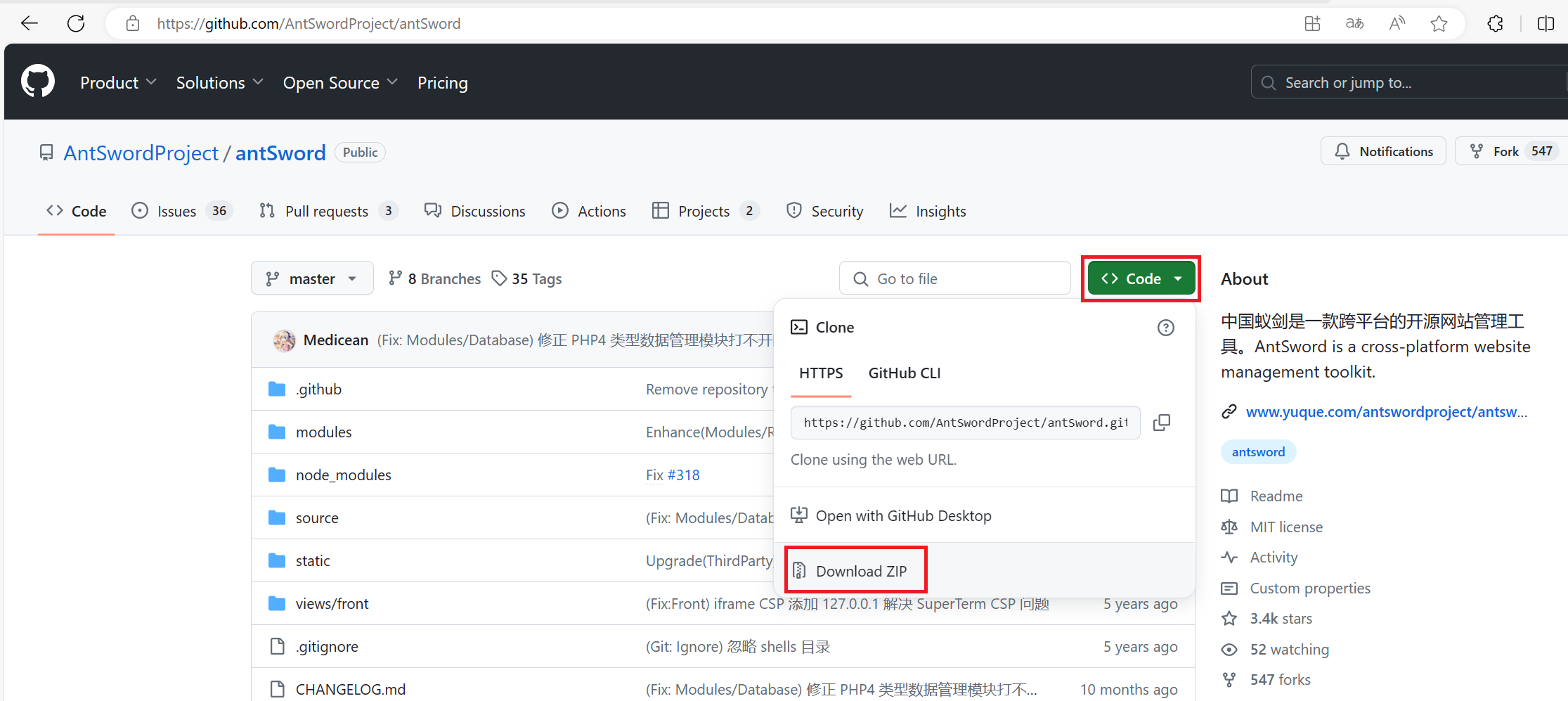Viewport: 1568px width, 701px height.
Task: Open the read aloud icon in address bar
Action: click(1397, 23)
